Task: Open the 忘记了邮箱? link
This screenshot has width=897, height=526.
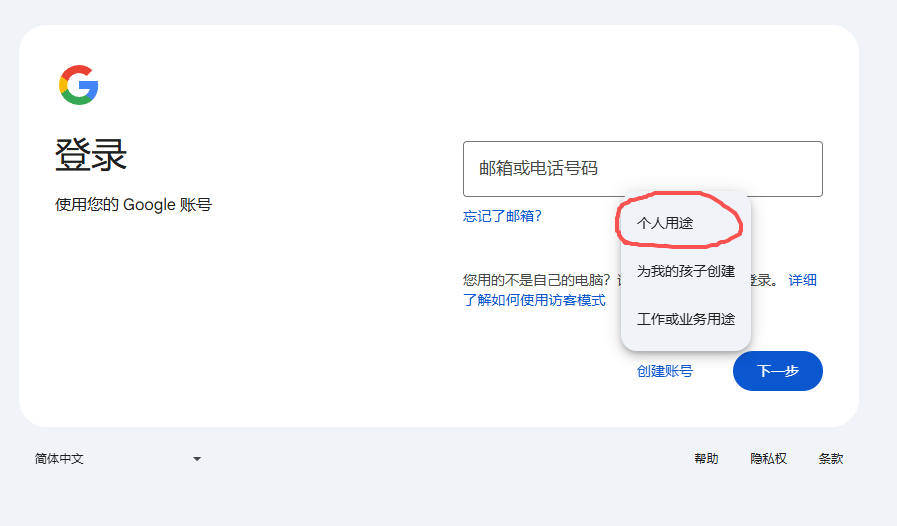Action: click(502, 215)
